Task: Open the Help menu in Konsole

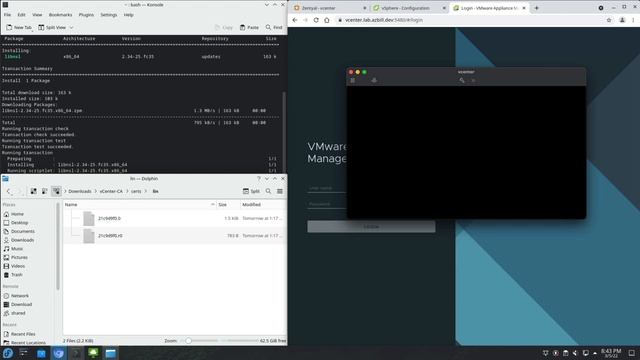Action: tap(129, 15)
